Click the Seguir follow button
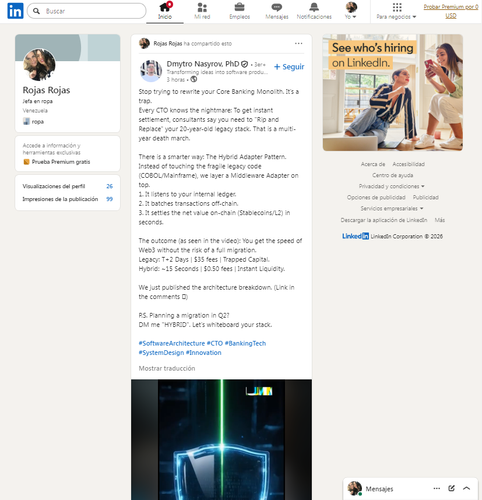 pos(289,67)
